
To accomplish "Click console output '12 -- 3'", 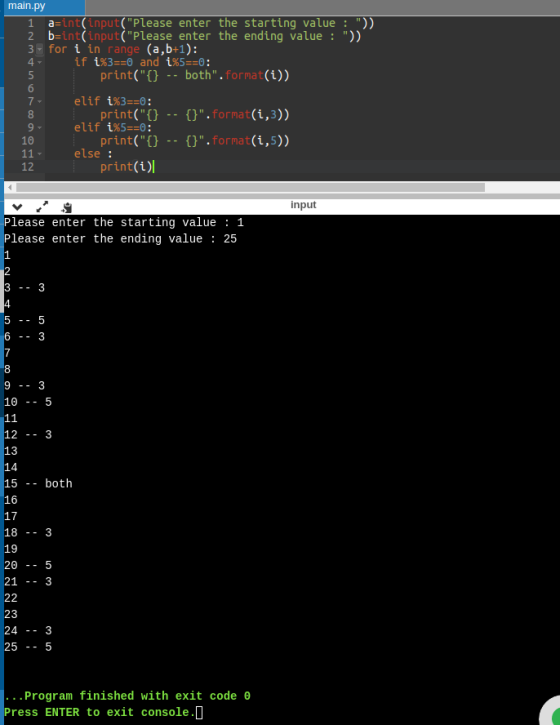I will coord(28,435).
